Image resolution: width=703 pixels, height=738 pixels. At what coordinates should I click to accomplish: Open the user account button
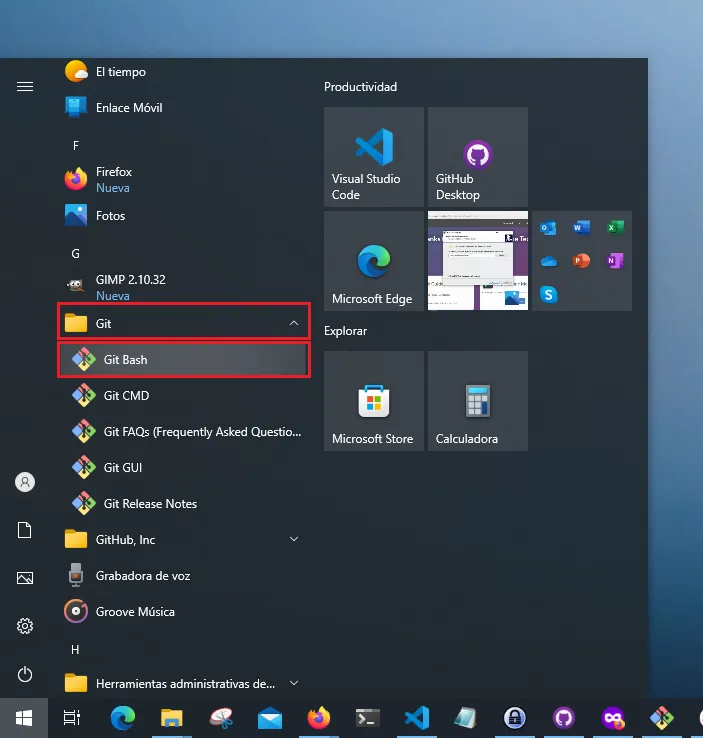coord(25,482)
